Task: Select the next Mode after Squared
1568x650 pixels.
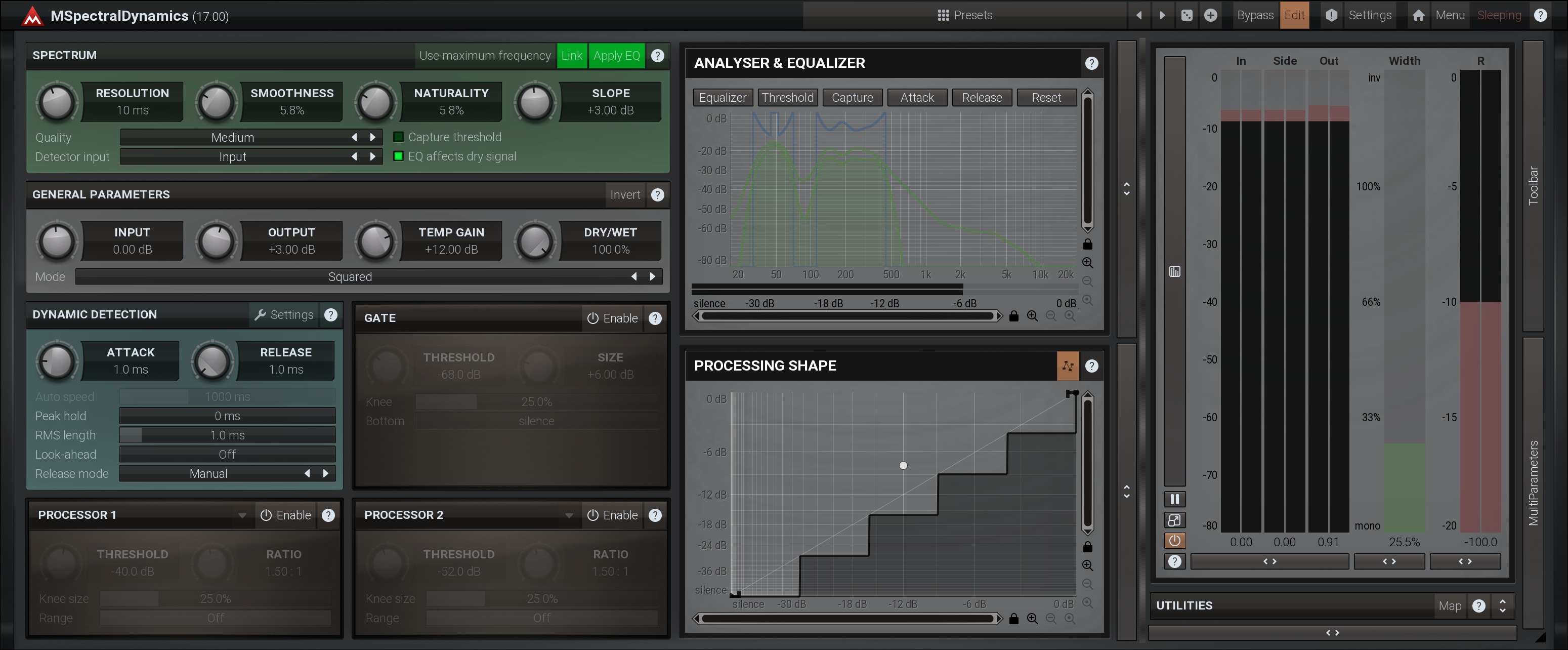Action: tap(653, 276)
